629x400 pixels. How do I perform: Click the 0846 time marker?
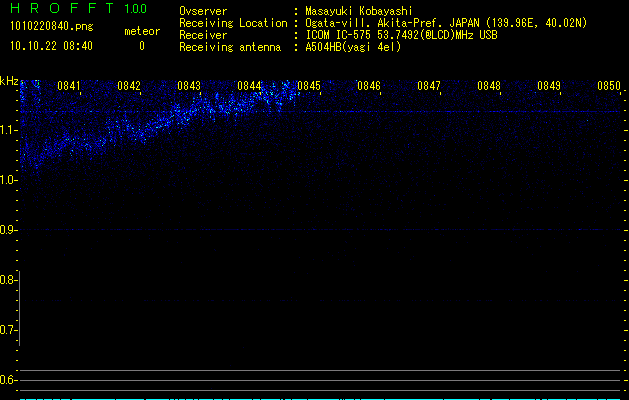369,86
